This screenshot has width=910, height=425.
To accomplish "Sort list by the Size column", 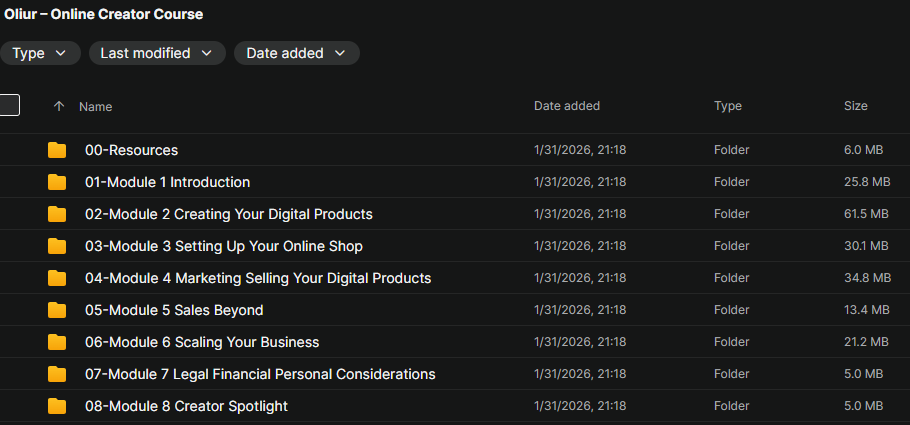I will click(x=856, y=106).
